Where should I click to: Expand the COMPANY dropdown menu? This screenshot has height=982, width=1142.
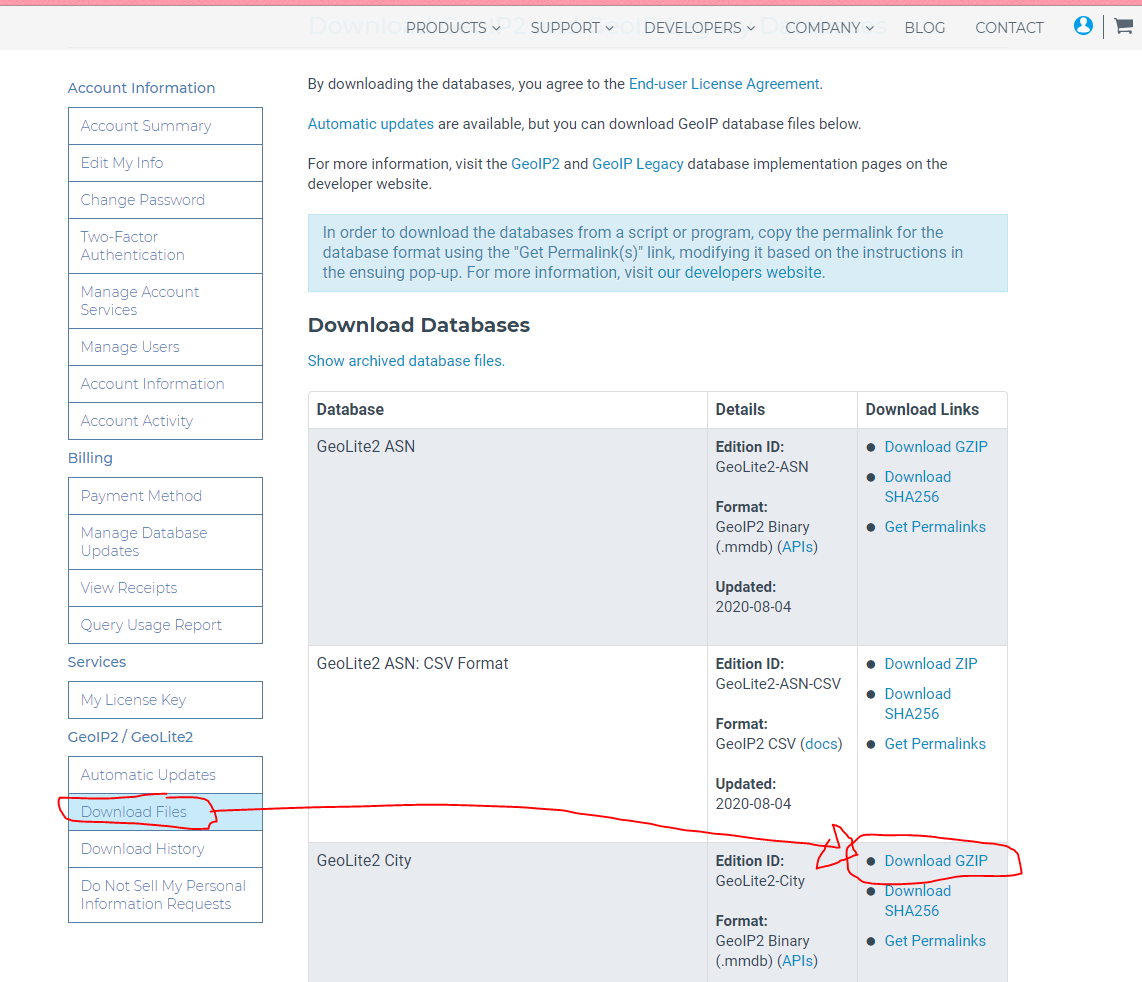pos(829,28)
